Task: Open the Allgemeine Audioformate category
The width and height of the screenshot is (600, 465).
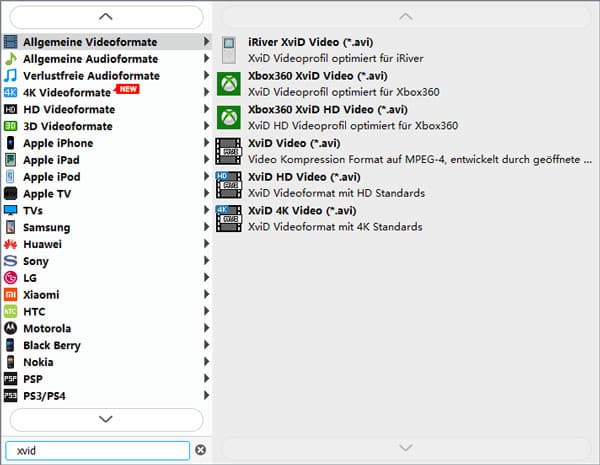Action: pyautogui.click(x=107, y=59)
